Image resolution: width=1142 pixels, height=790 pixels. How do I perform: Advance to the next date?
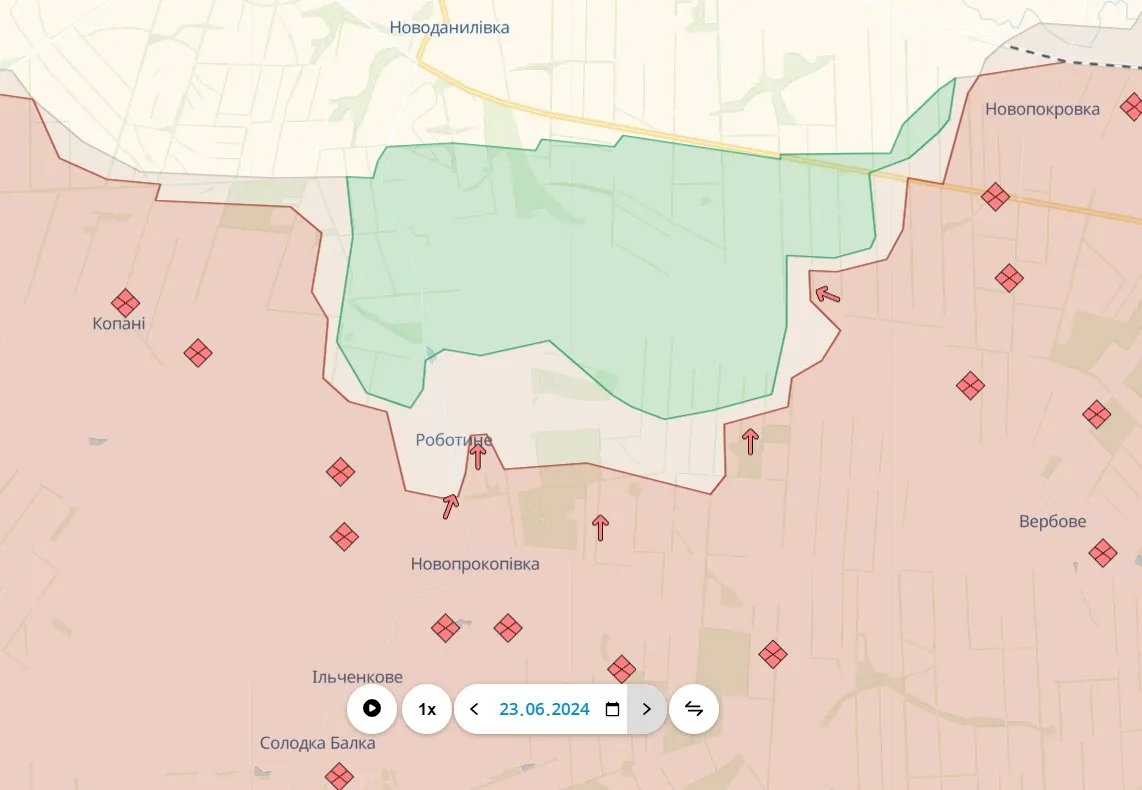(x=646, y=709)
